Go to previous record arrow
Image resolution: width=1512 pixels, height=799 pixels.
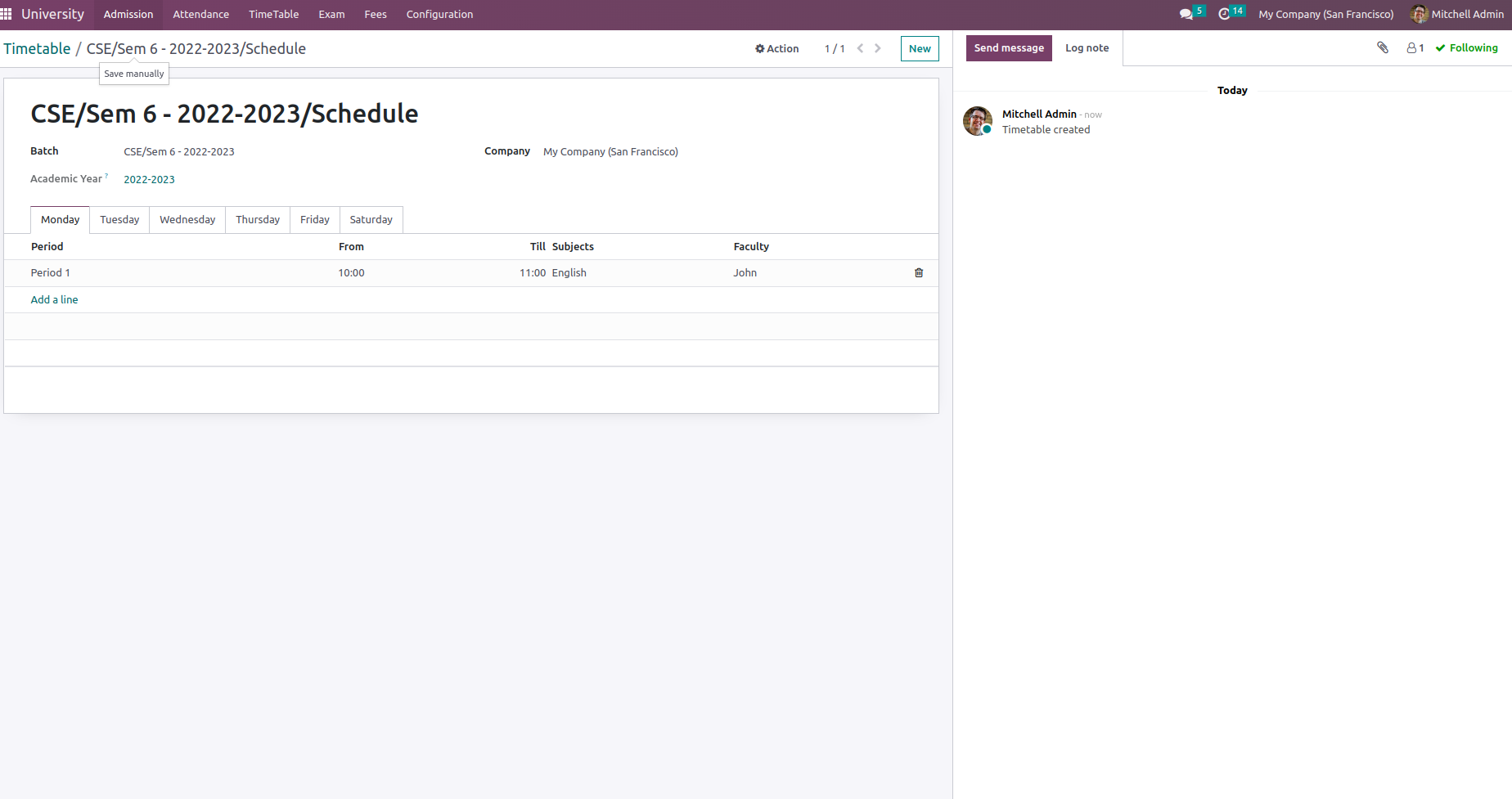click(860, 48)
